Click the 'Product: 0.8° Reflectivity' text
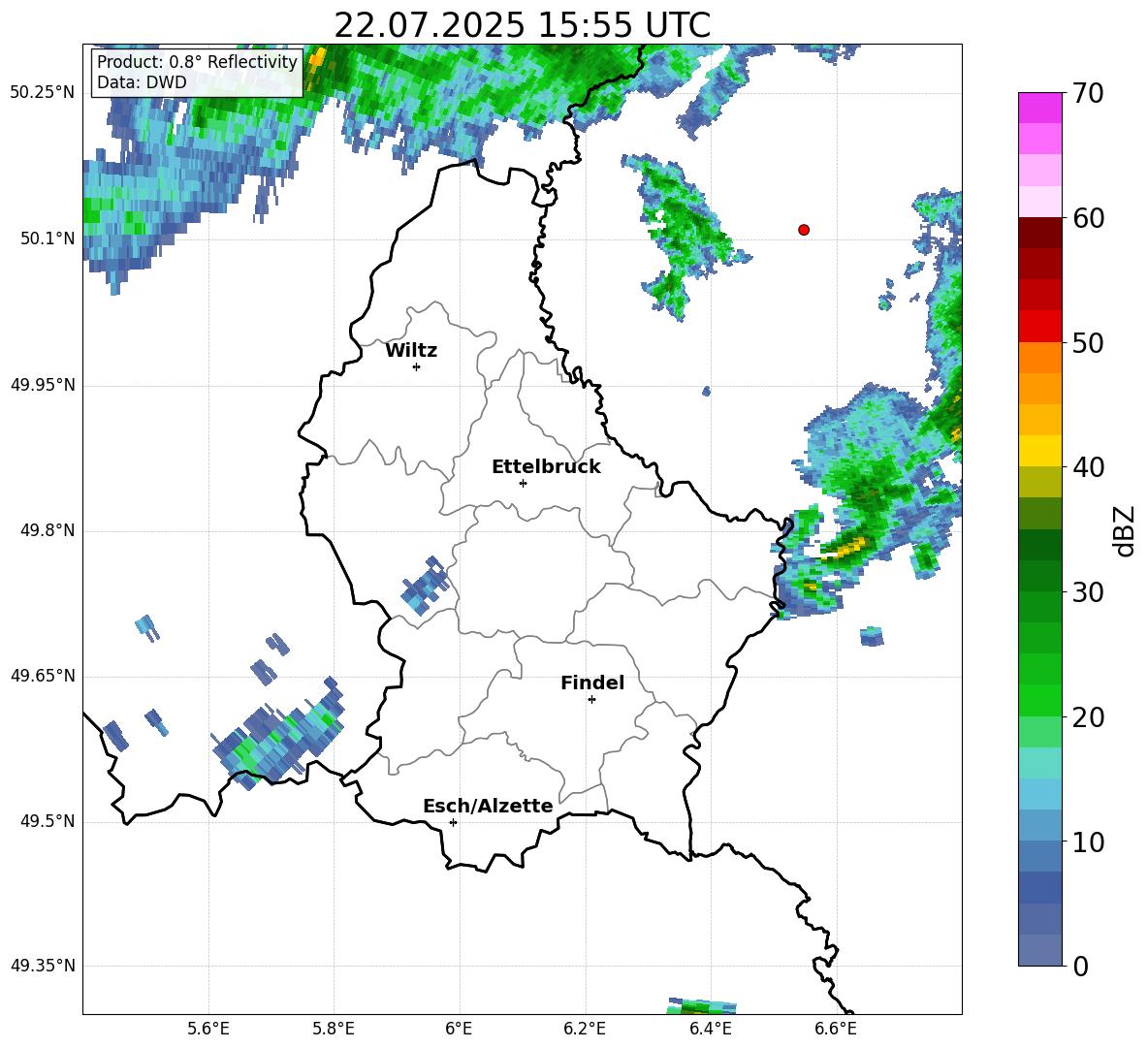Image resolution: width=1148 pixels, height=1048 pixels. tap(197, 61)
